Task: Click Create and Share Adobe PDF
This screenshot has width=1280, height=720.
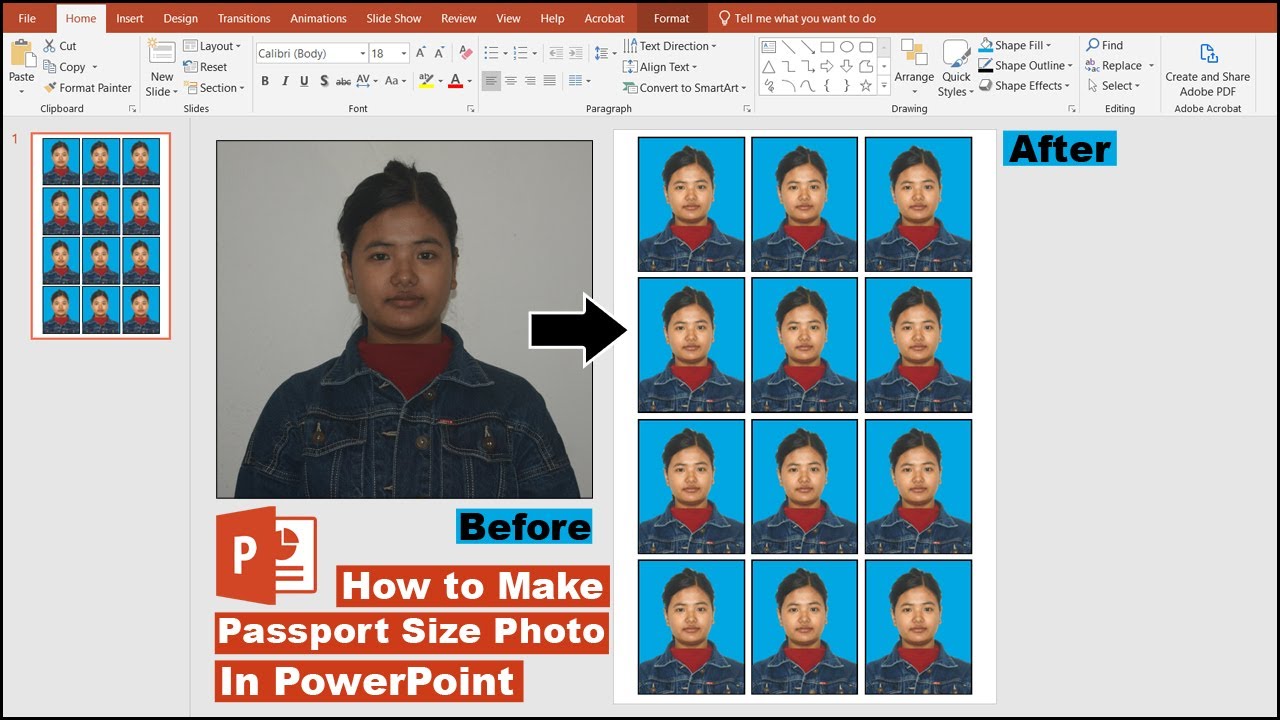Action: tap(1208, 69)
